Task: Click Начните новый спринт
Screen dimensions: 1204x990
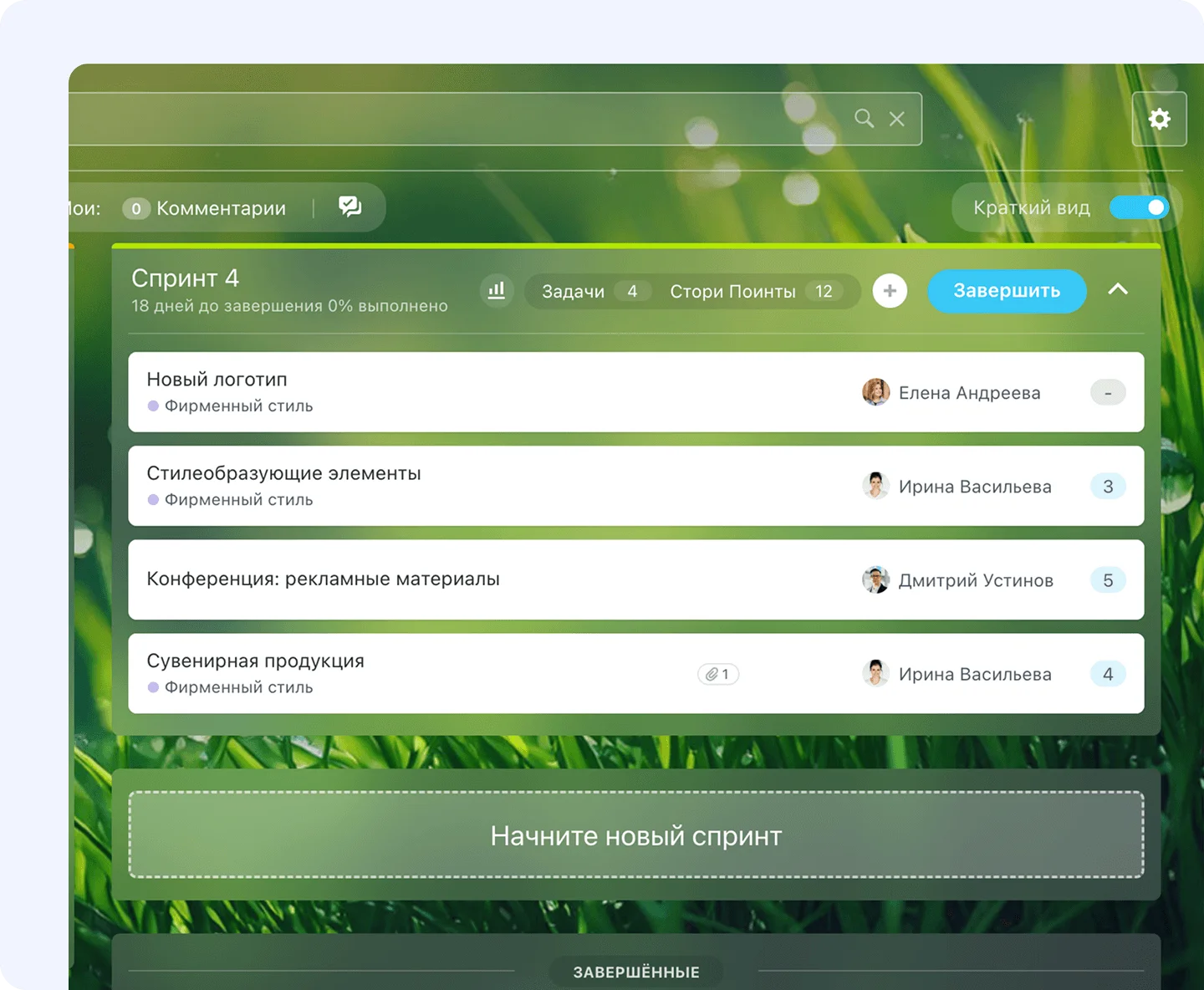Action: point(635,835)
